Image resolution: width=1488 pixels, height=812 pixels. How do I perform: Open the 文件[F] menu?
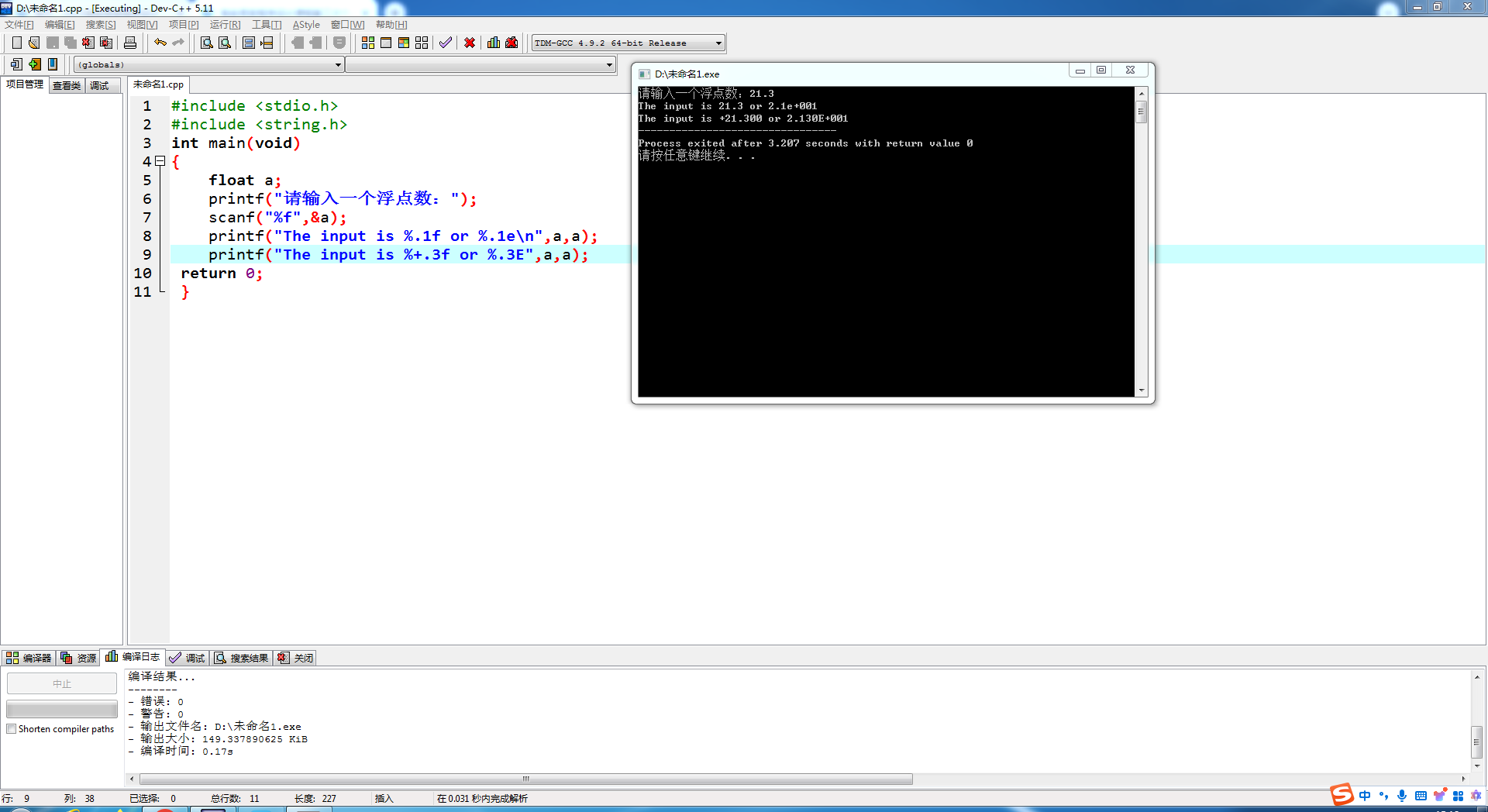[19, 25]
